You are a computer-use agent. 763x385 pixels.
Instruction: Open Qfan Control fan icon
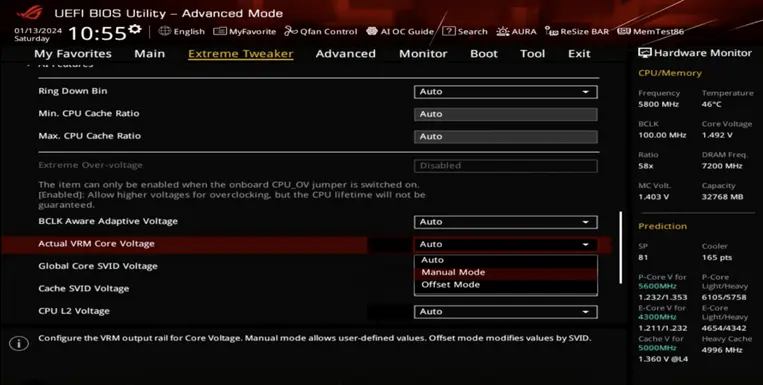click(291, 31)
